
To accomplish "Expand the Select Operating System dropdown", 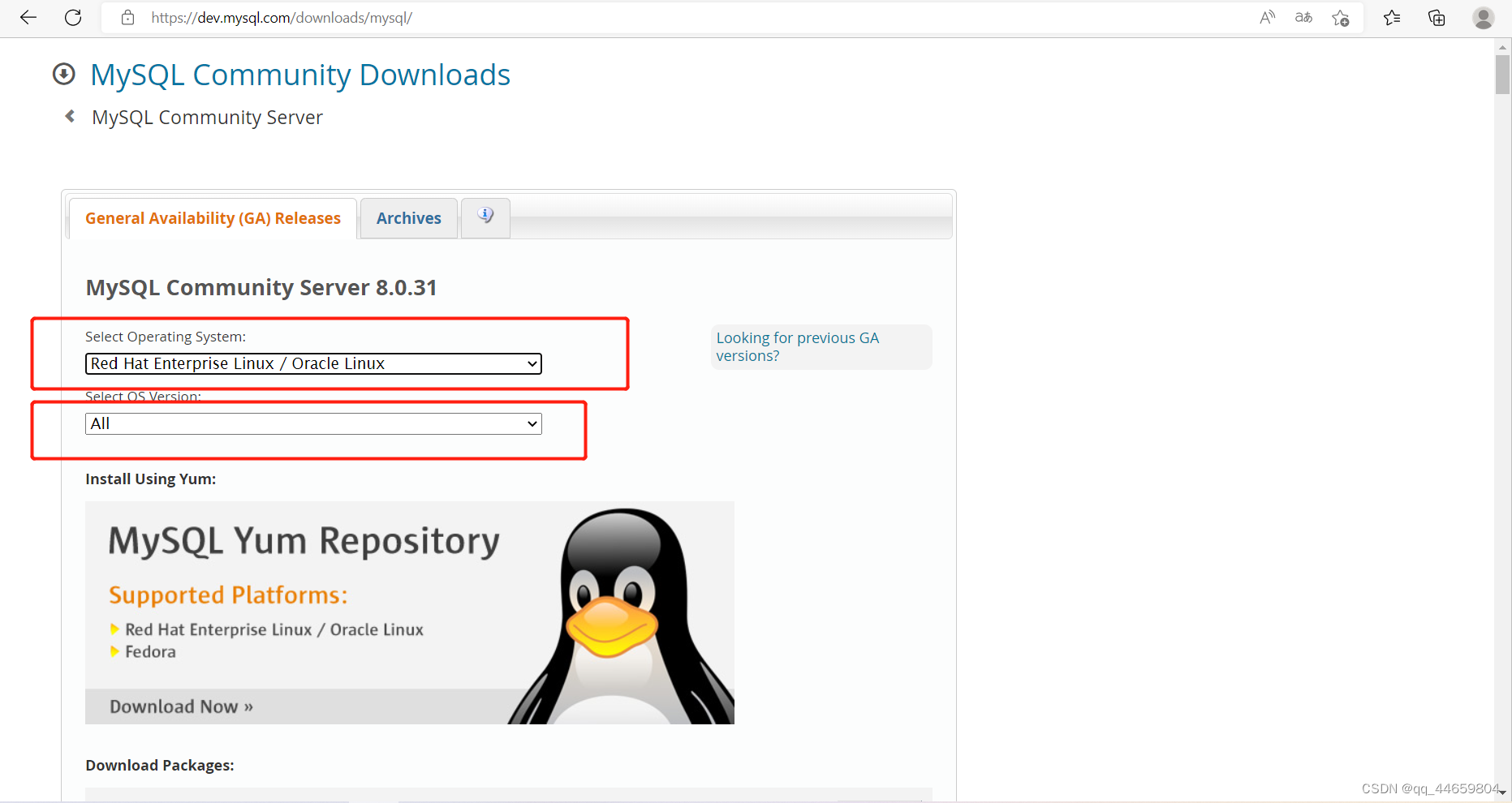I will [313, 363].
